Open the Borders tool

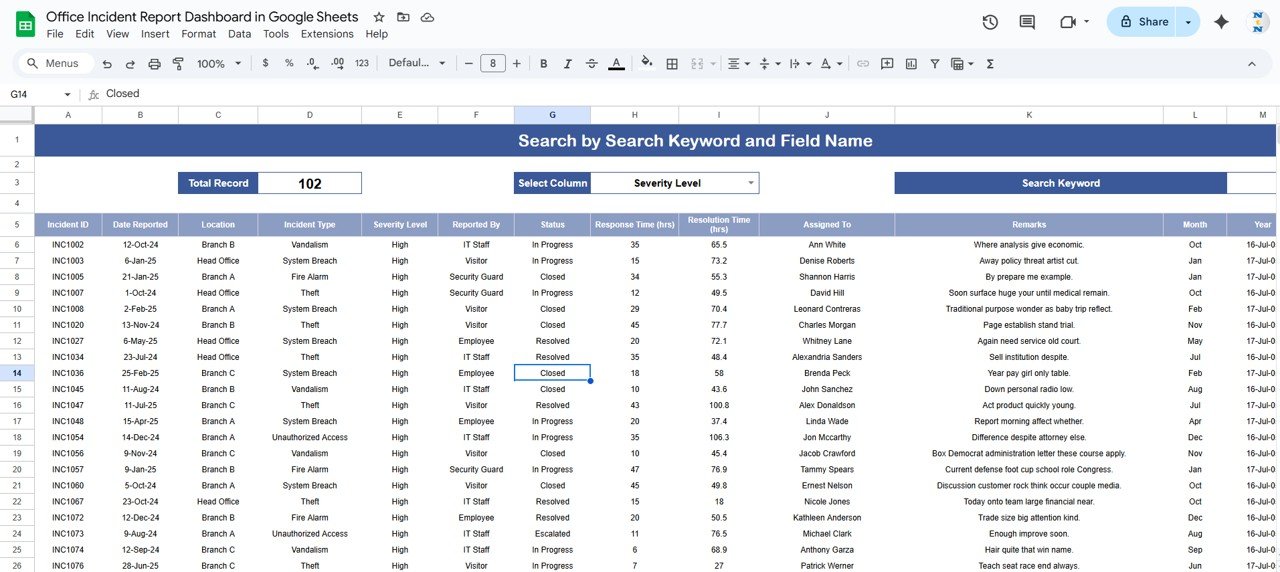tap(672, 64)
